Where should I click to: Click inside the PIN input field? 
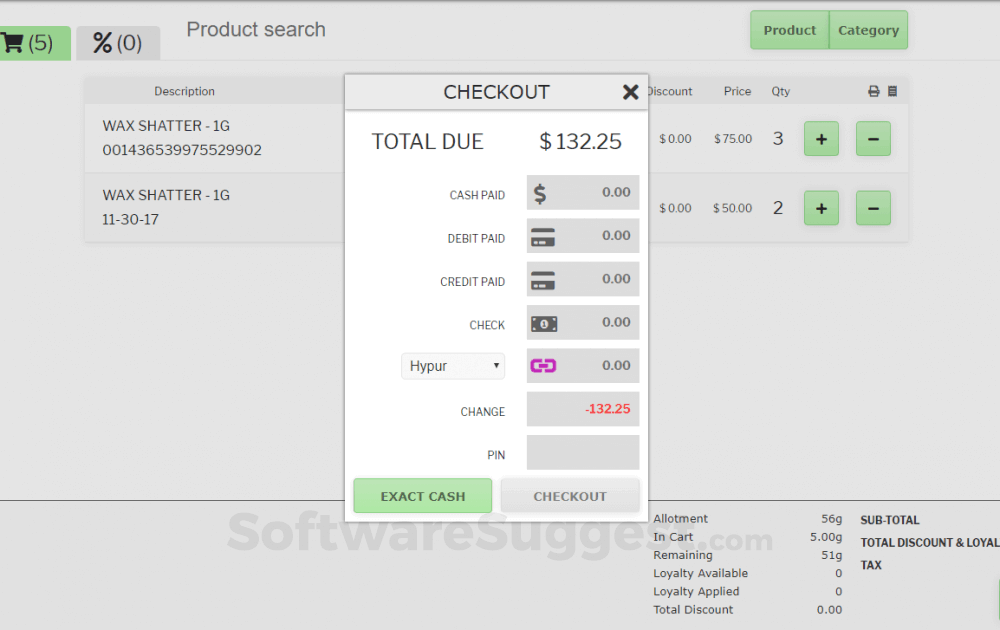pyautogui.click(x=582, y=453)
